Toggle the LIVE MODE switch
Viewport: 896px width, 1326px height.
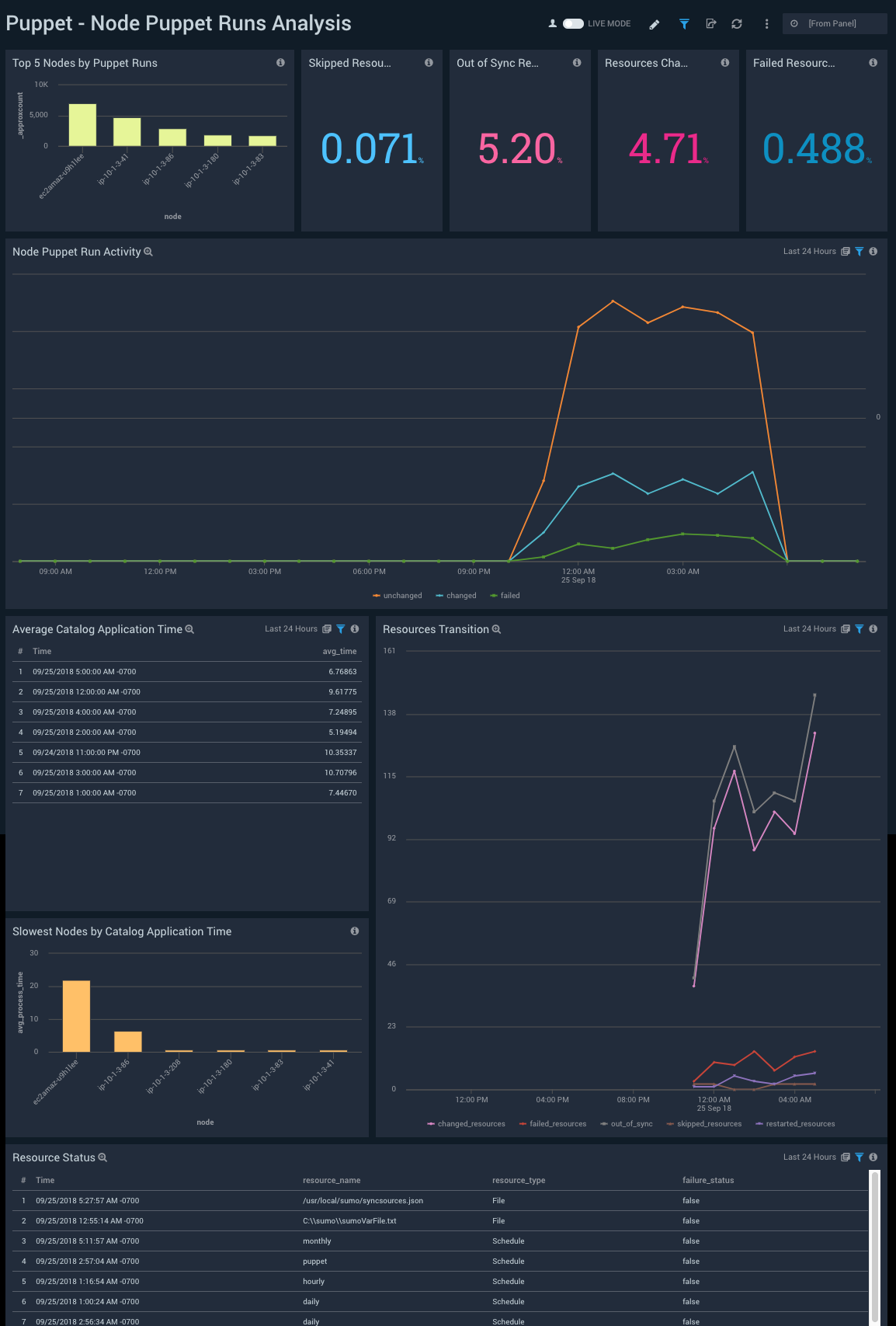coord(573,24)
